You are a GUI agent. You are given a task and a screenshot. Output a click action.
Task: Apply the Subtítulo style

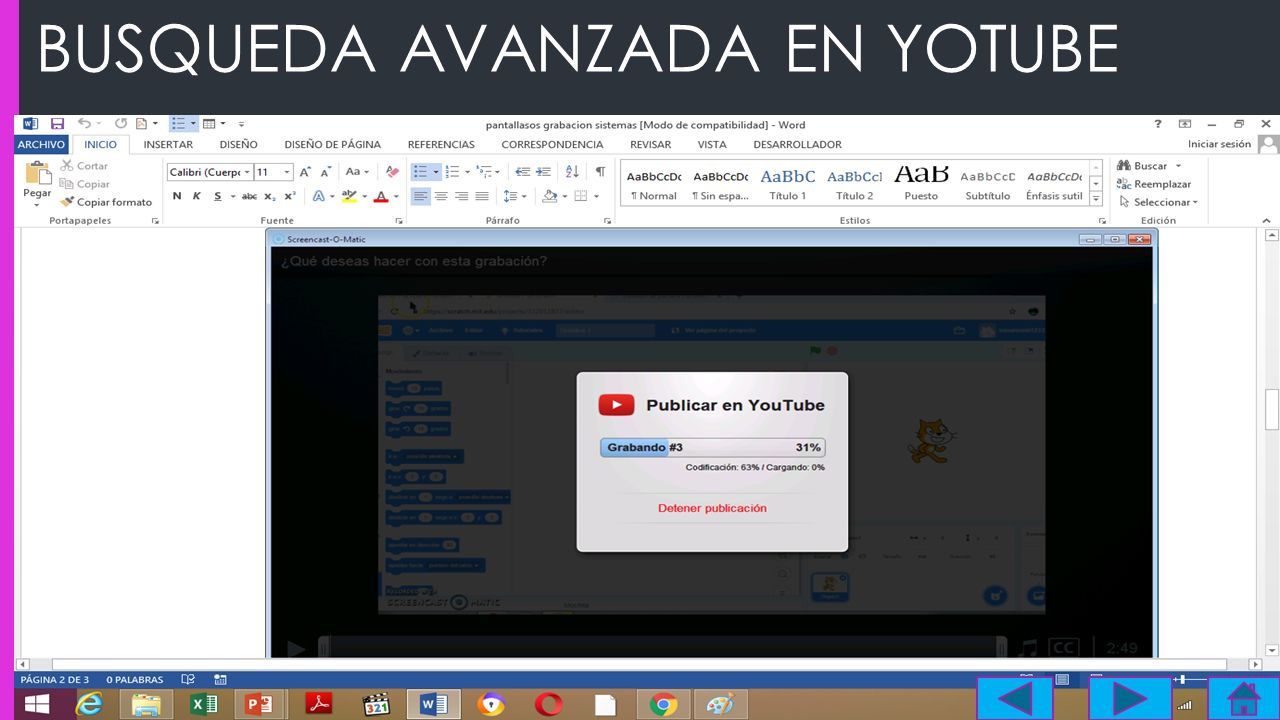(x=988, y=184)
